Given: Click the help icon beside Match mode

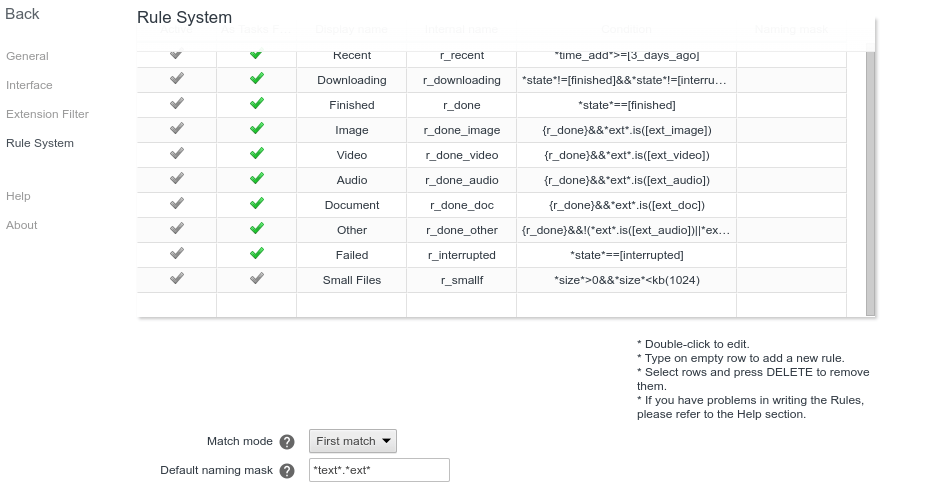Looking at the screenshot, I should pos(287,442).
